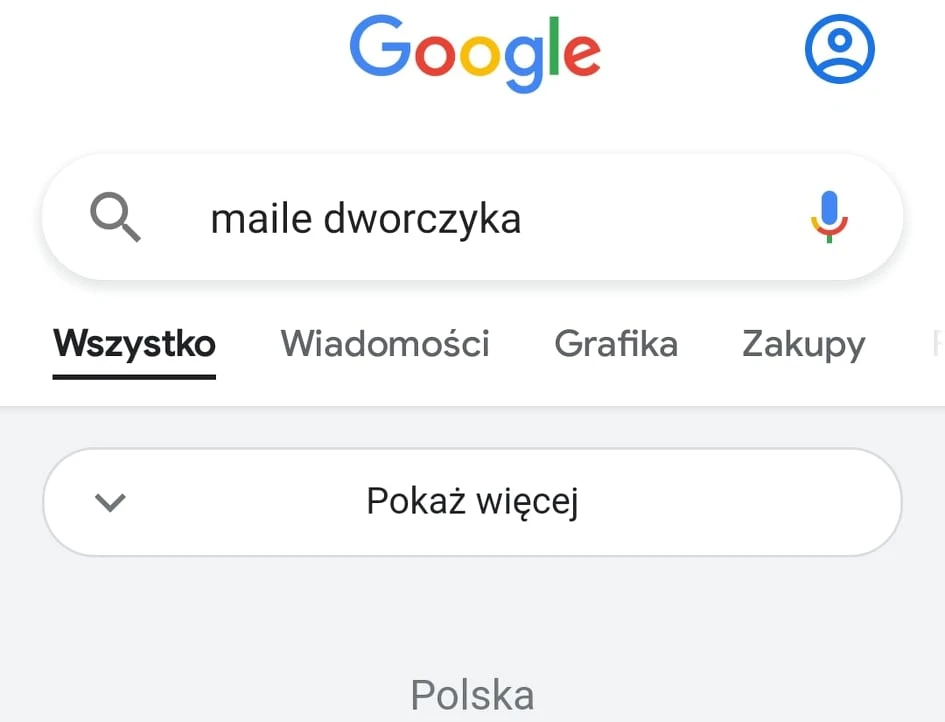
Task: Click the Pokaż więcej button
Action: pyautogui.click(x=472, y=502)
